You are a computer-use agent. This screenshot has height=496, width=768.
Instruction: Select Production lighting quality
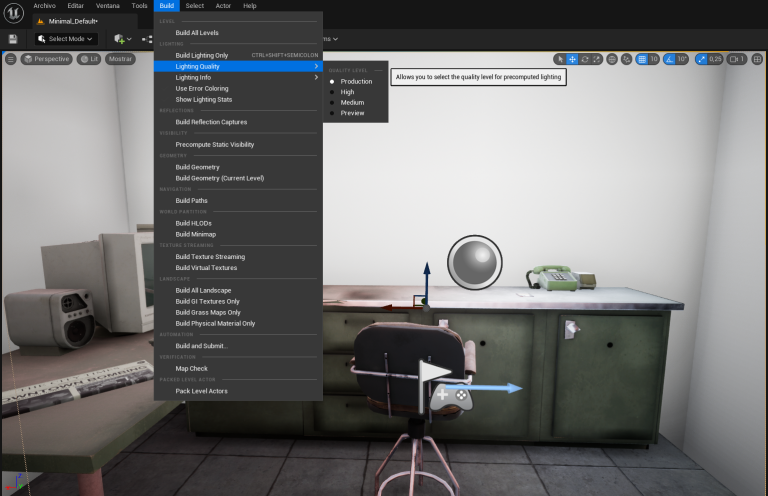pos(356,81)
